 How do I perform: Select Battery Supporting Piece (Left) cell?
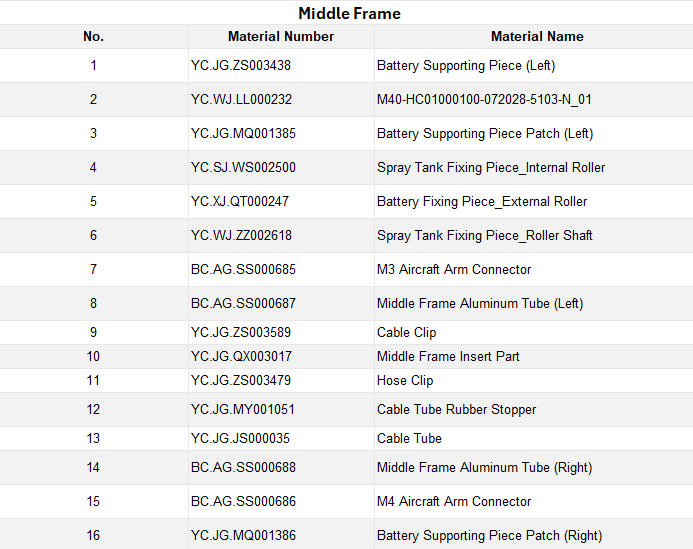click(x=533, y=65)
